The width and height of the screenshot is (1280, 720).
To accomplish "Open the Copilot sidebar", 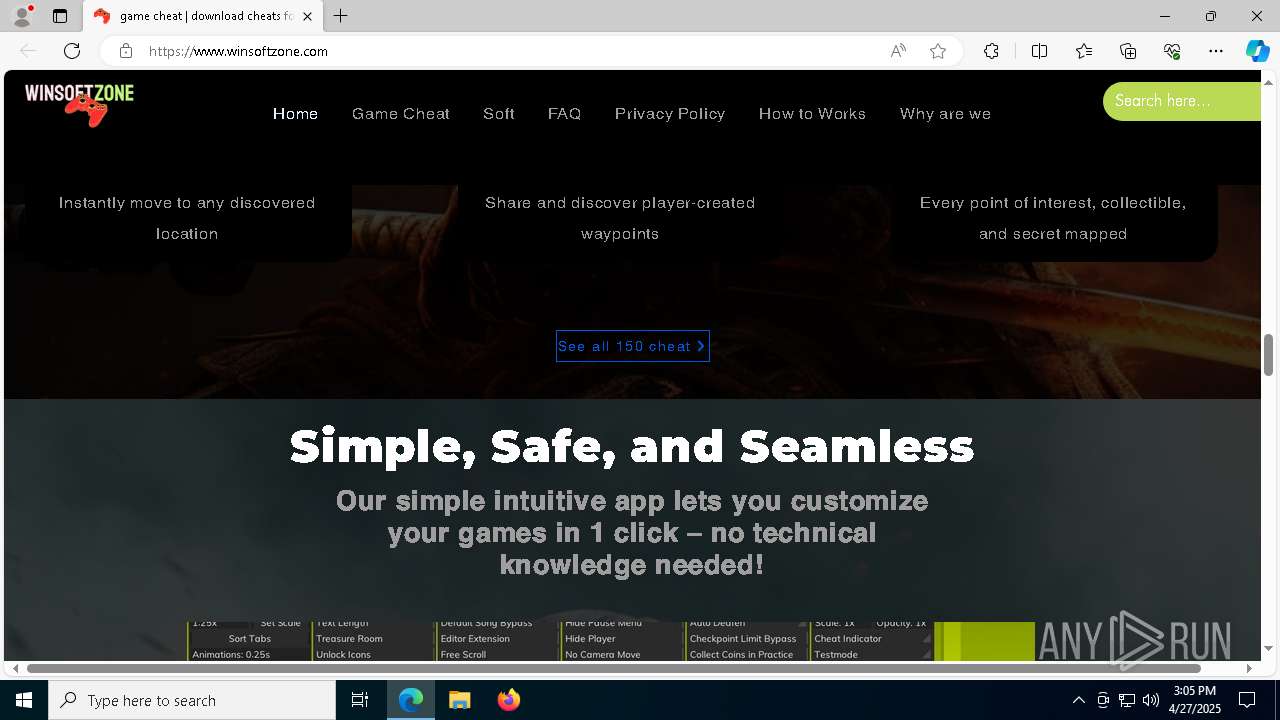I will point(1257,51).
